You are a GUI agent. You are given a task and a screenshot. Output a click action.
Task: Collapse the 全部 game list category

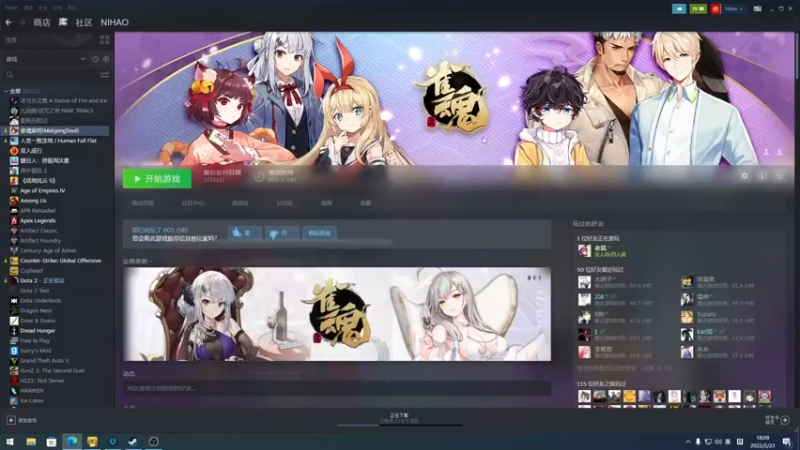(6, 91)
